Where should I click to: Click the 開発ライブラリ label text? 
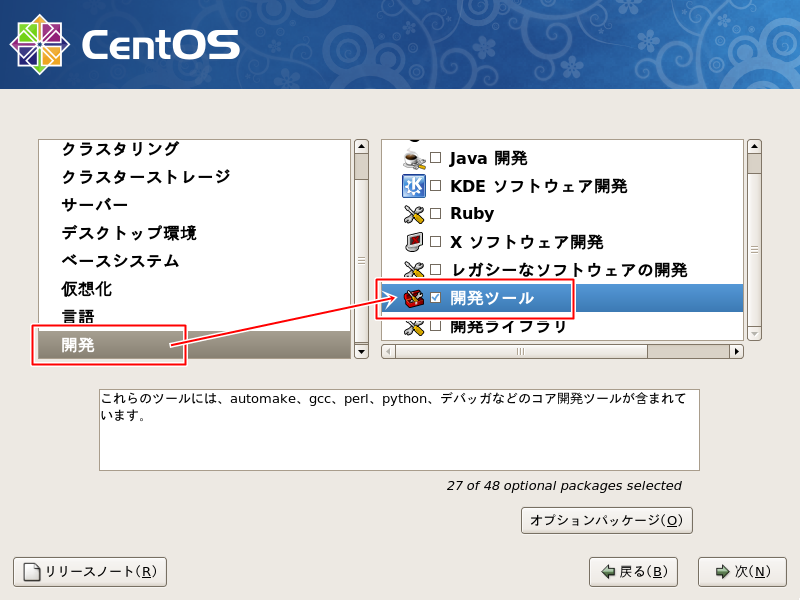coord(508,327)
